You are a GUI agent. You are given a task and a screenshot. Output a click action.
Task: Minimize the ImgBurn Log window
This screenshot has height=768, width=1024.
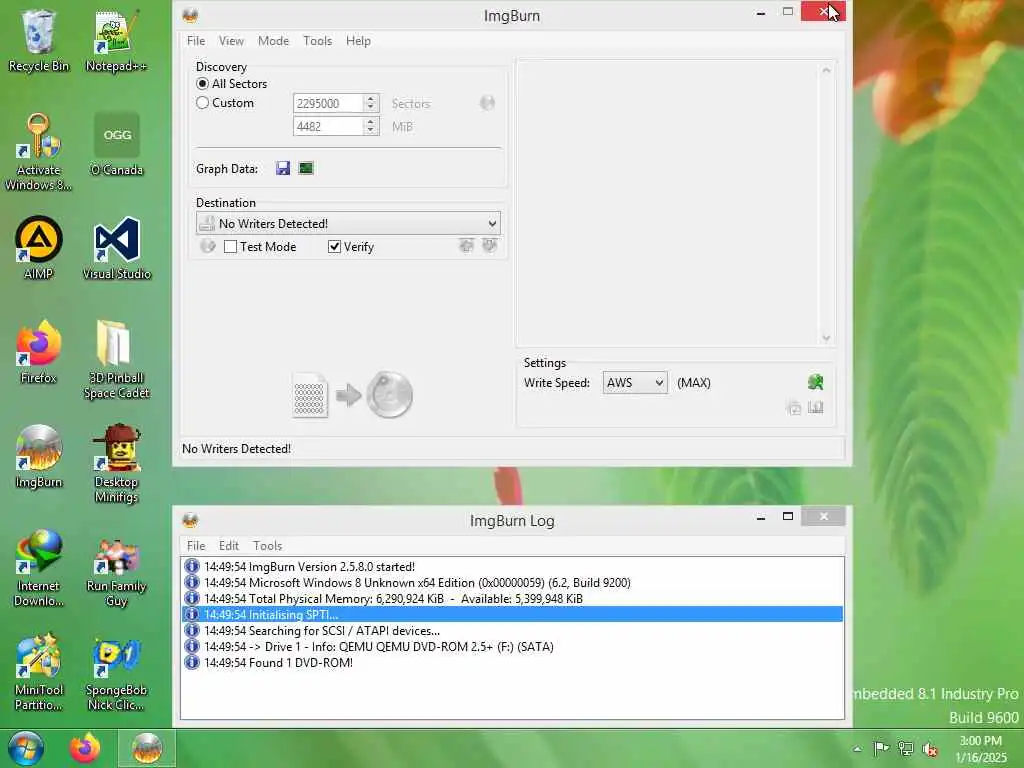761,517
